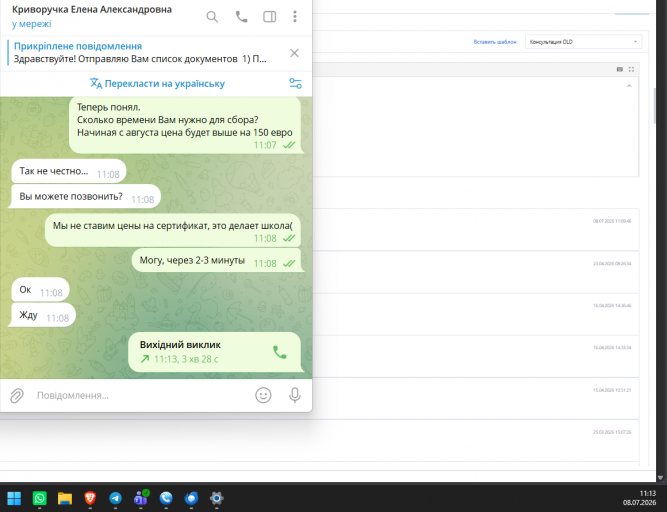Click background entry dated '15.04.2026 10:51:21'
Viewport: 667px width, 512px height.
click(x=476, y=398)
